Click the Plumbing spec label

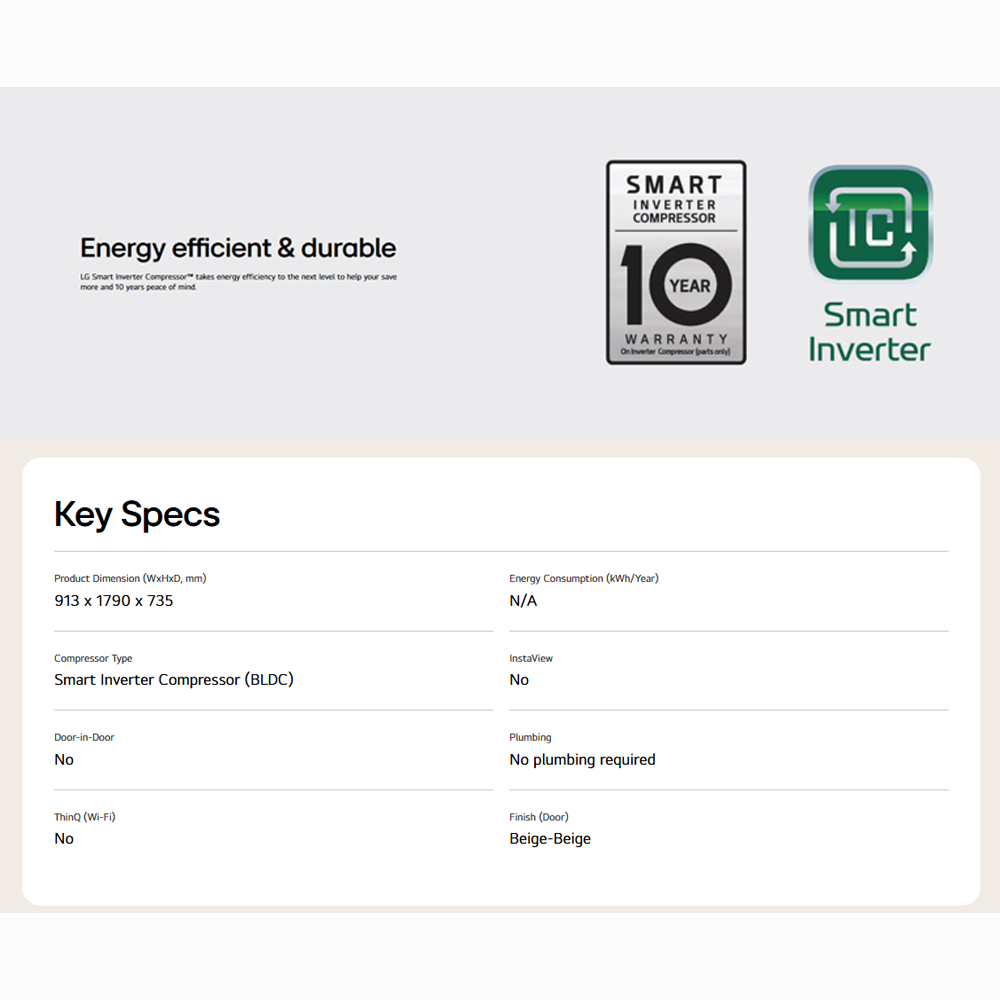(530, 737)
